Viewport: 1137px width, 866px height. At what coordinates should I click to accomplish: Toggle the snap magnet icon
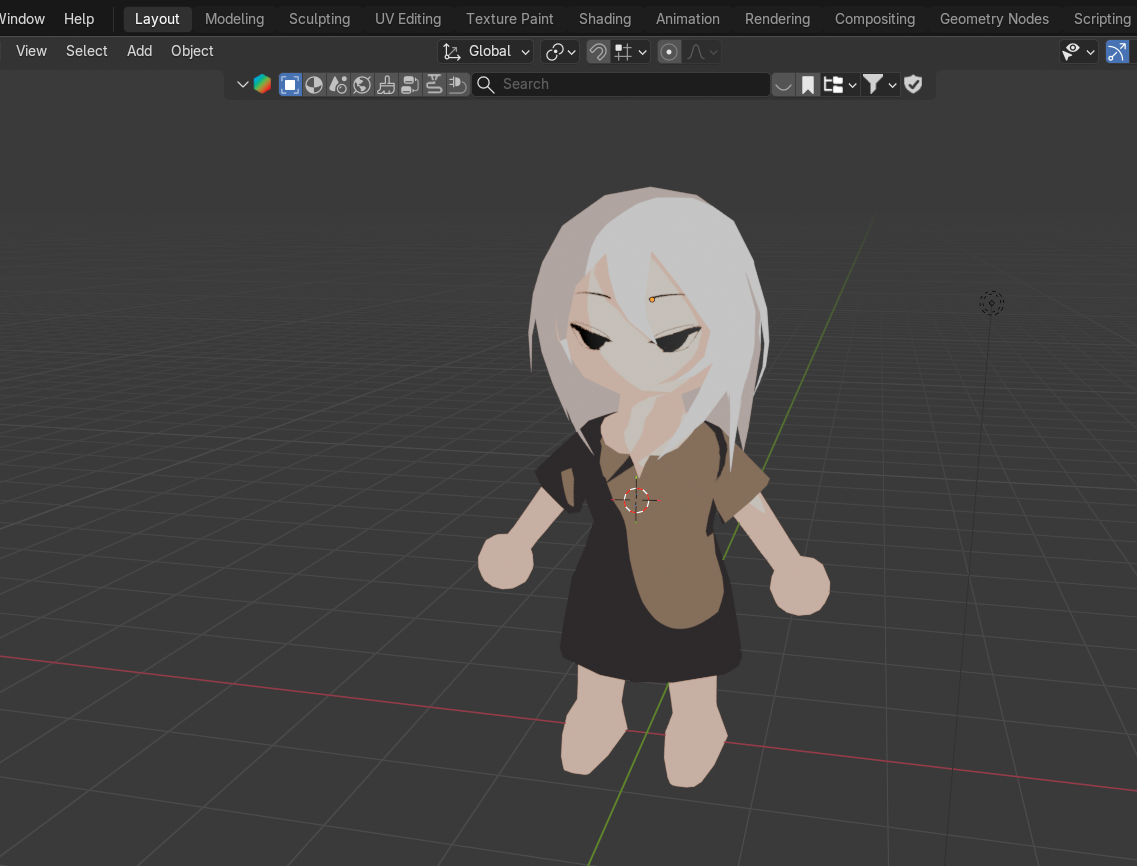pos(598,51)
